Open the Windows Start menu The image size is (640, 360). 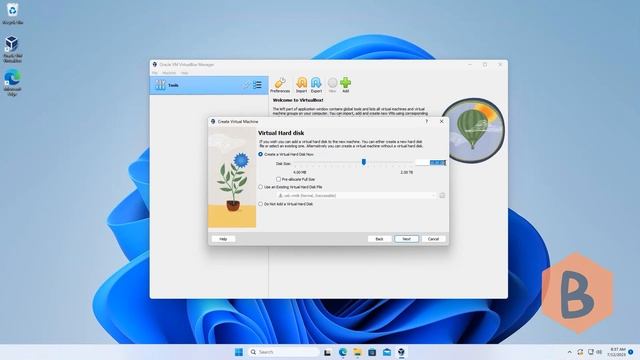point(239,352)
